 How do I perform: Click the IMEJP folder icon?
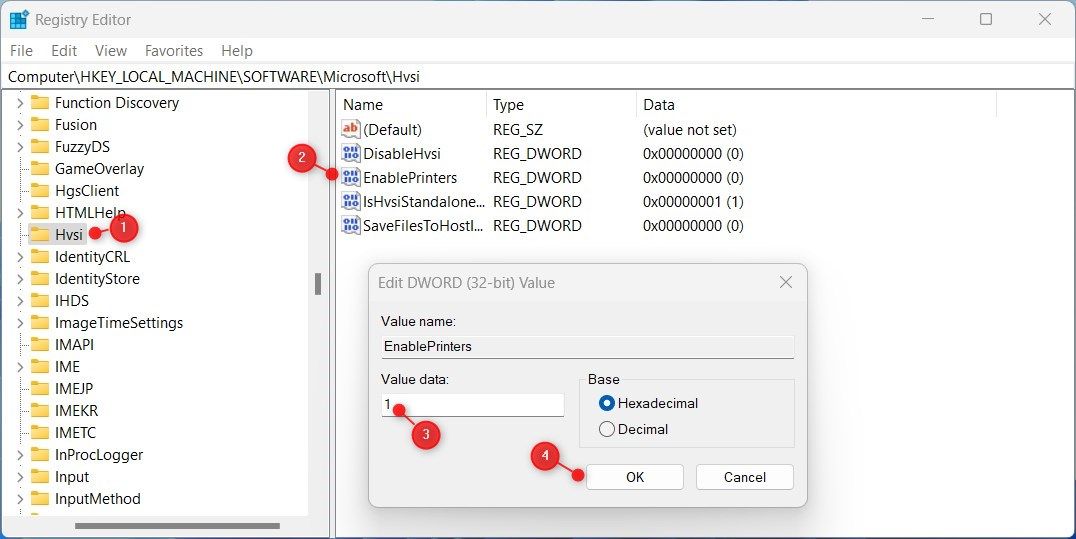click(40, 388)
